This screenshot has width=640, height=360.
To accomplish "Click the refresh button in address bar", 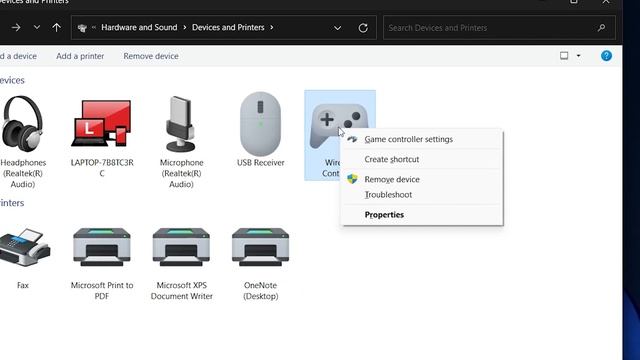I will pyautogui.click(x=363, y=28).
